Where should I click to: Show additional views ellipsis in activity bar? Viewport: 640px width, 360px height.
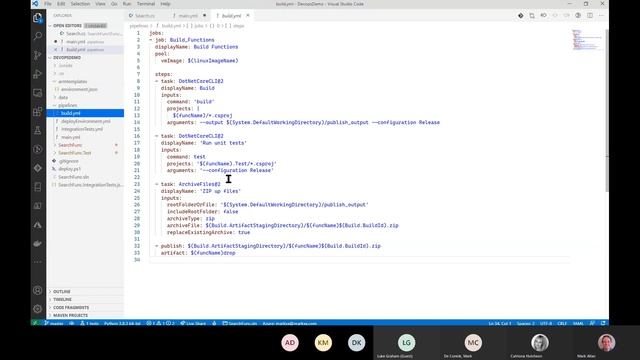(38, 262)
